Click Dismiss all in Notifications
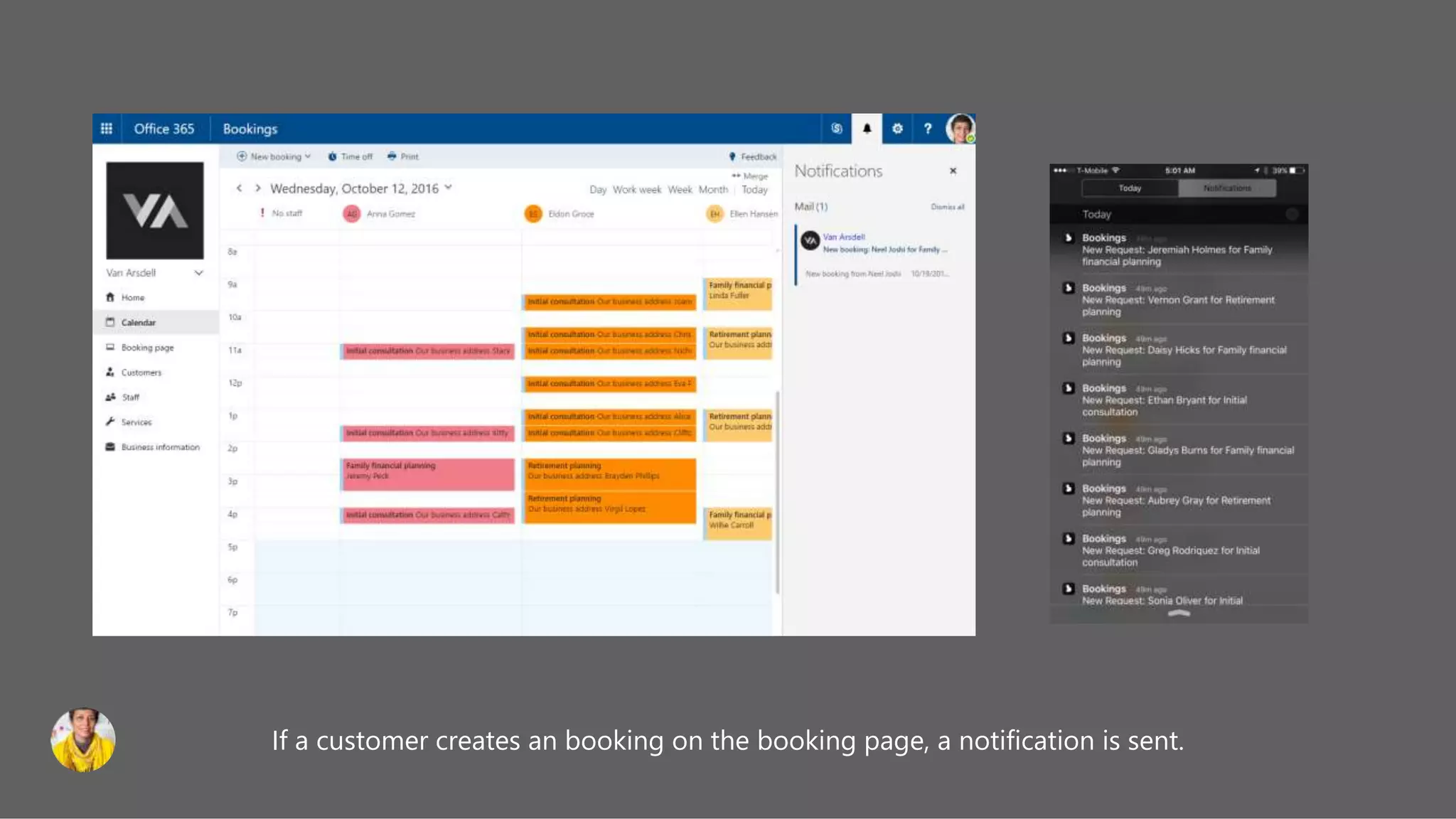 (x=948, y=207)
